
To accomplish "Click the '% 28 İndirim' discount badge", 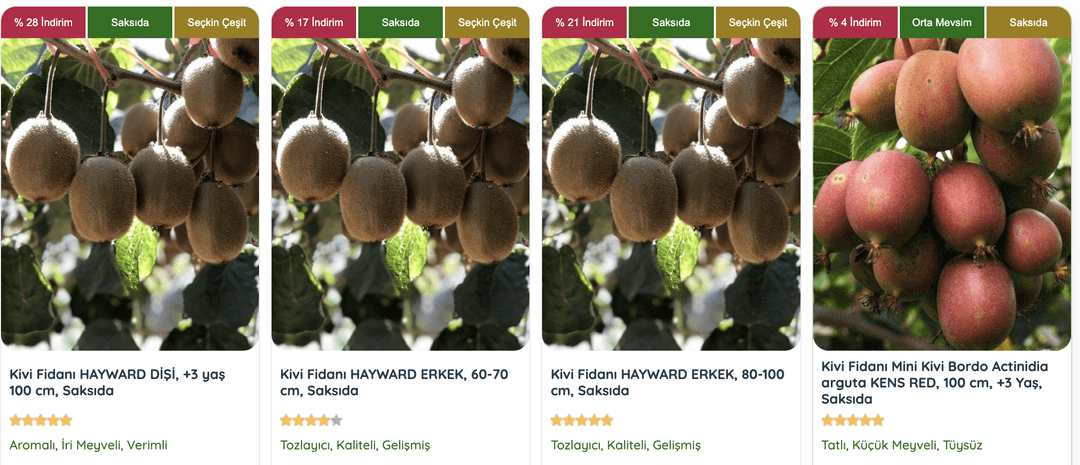I will (x=44, y=23).
